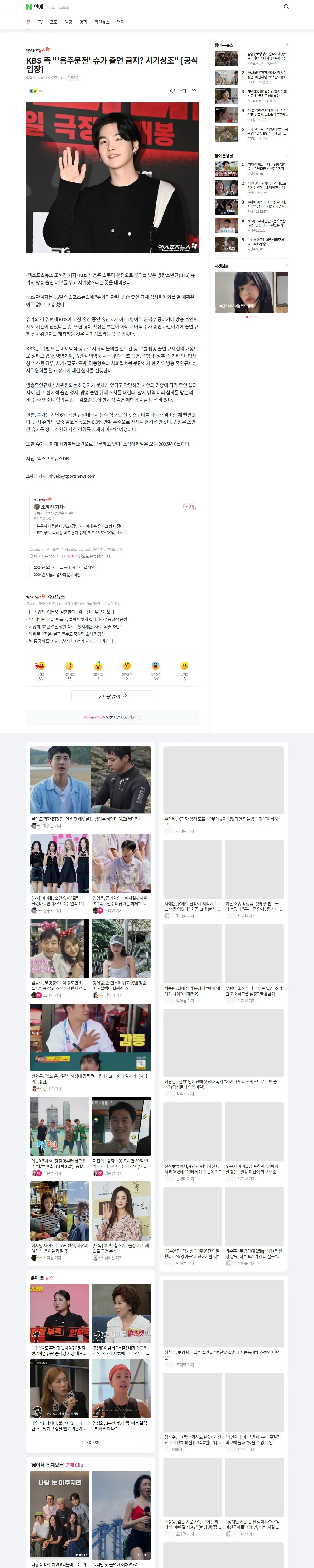The height and width of the screenshot is (1568, 314).
Task: Click the 엑스포츠뉴스 logo above the headline
Action: coord(38,50)
